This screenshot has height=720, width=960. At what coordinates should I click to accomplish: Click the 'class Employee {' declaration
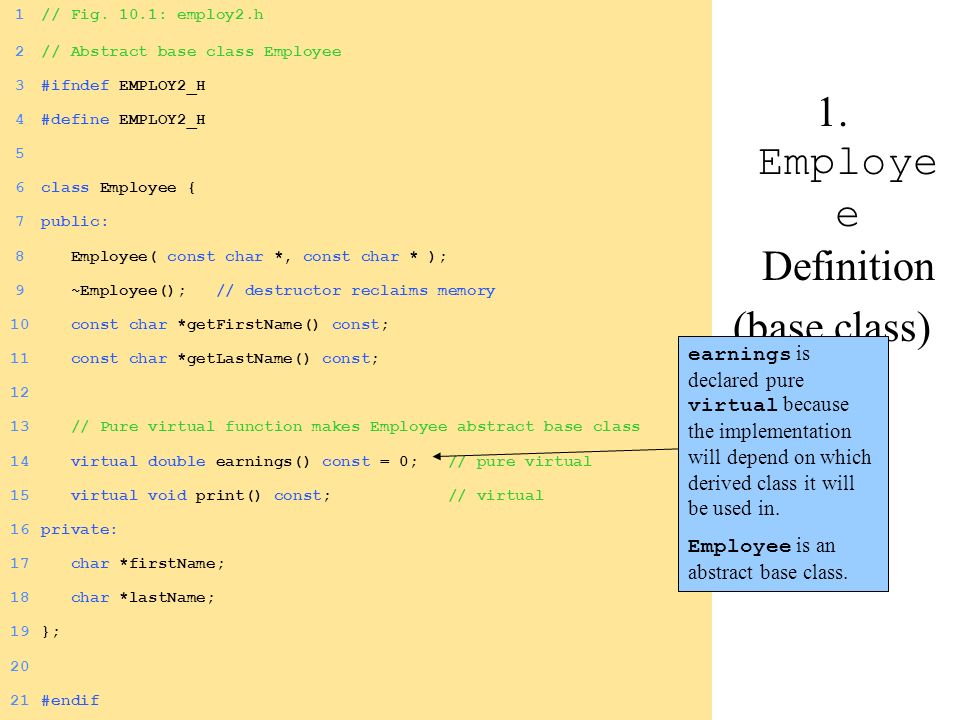pos(118,188)
